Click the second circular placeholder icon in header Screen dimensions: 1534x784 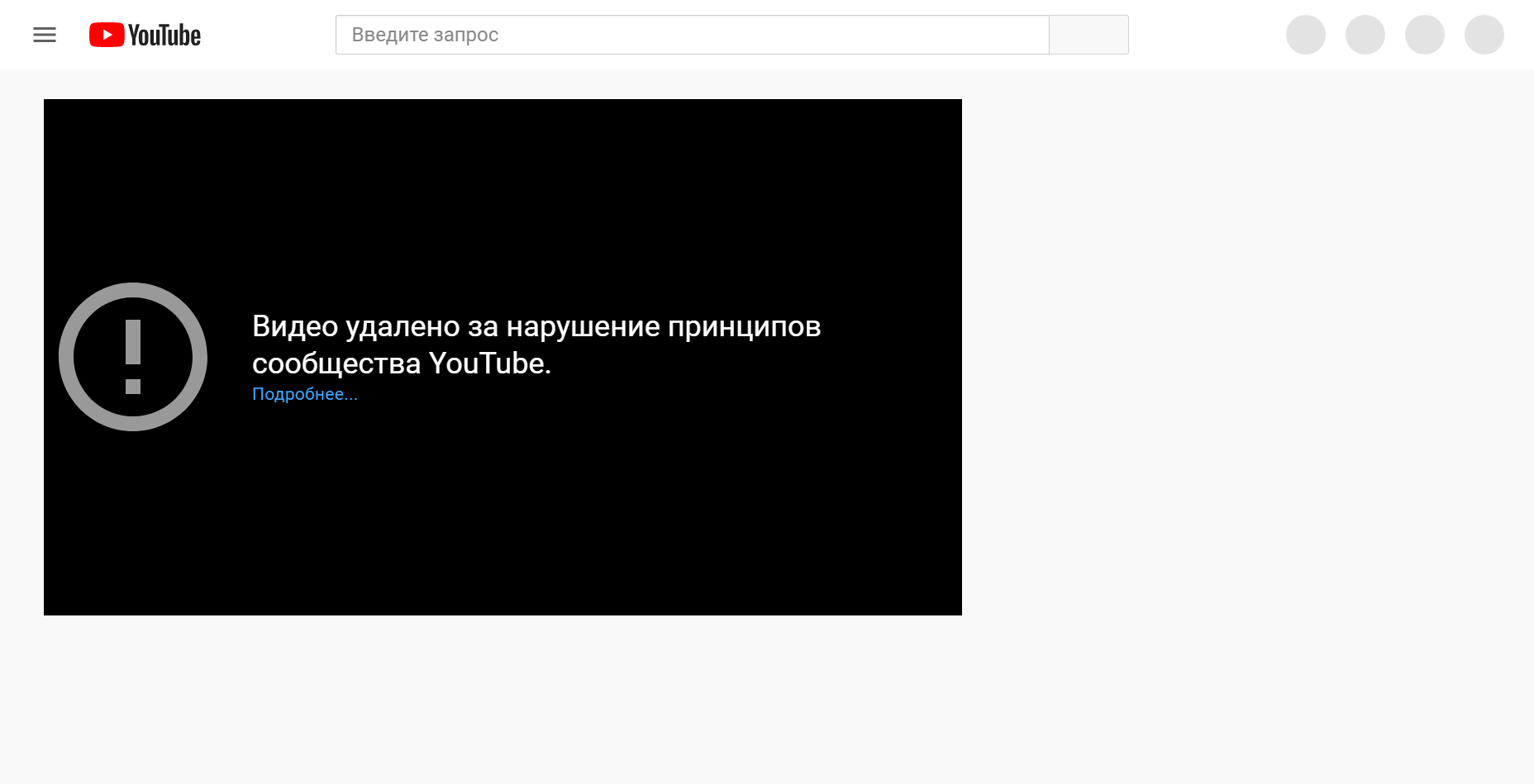point(1365,35)
